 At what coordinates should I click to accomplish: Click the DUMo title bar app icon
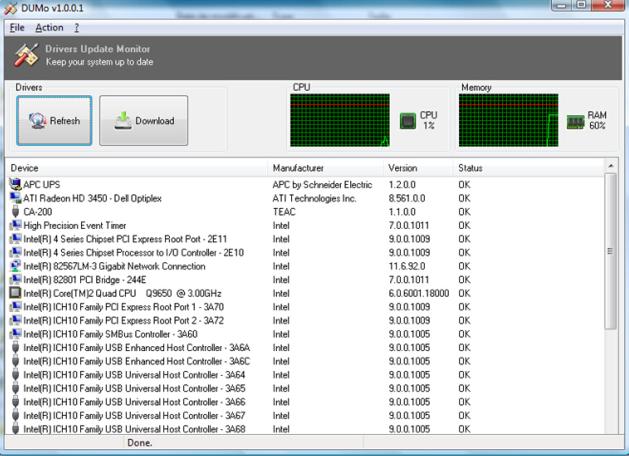(x=10, y=8)
